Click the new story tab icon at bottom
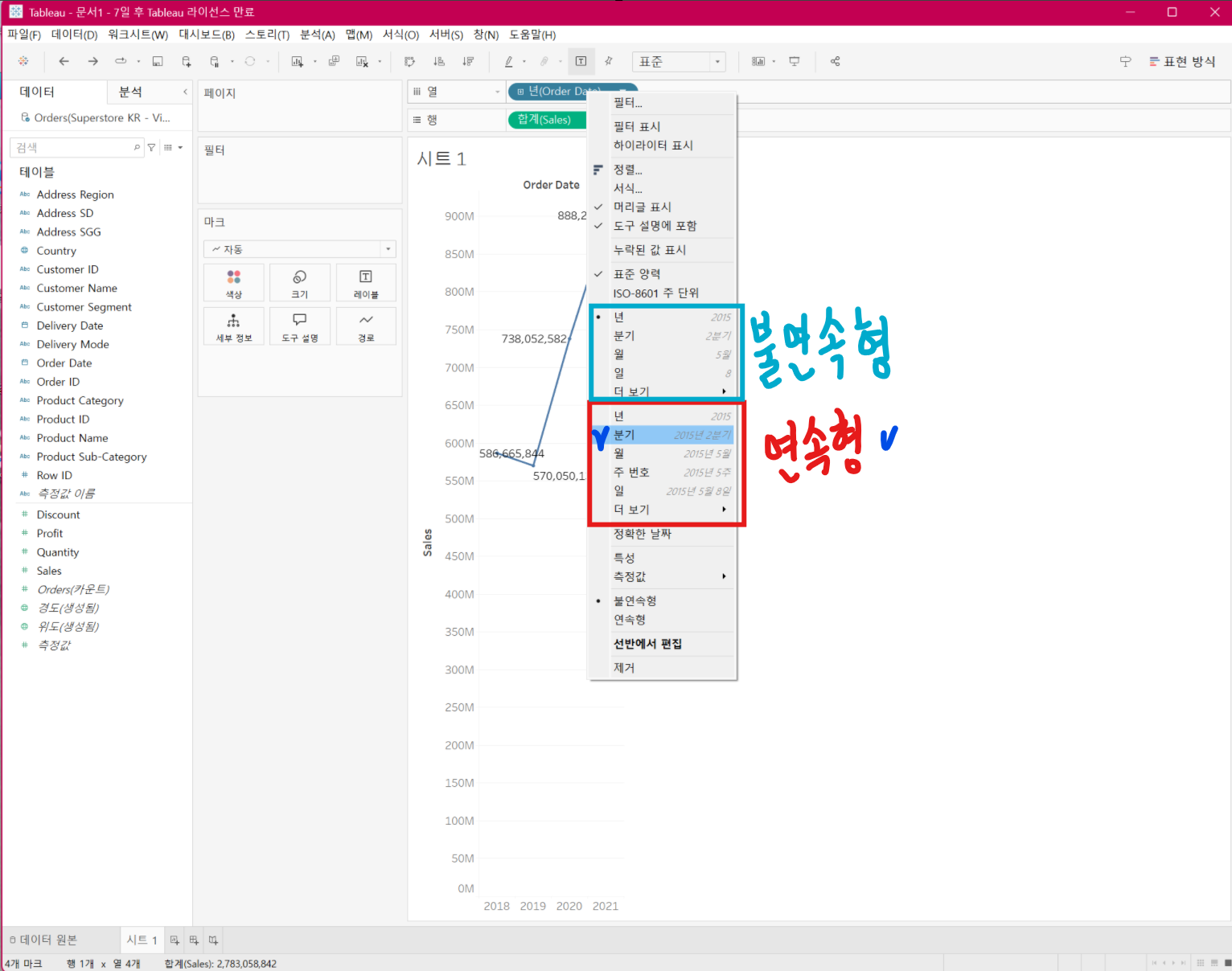This screenshot has width=1232, height=971. coord(213,940)
